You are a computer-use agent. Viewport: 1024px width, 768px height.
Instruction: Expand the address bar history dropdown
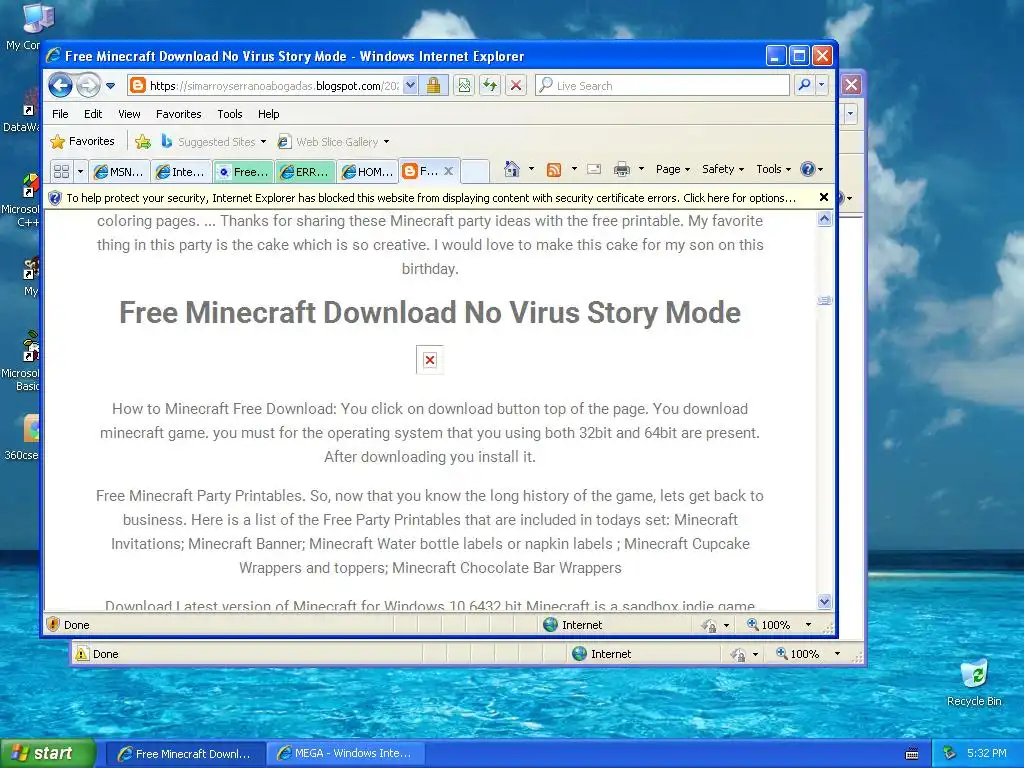410,86
